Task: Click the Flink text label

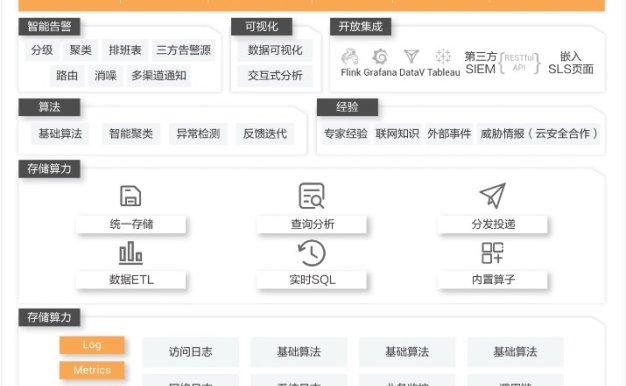Action: [351, 72]
